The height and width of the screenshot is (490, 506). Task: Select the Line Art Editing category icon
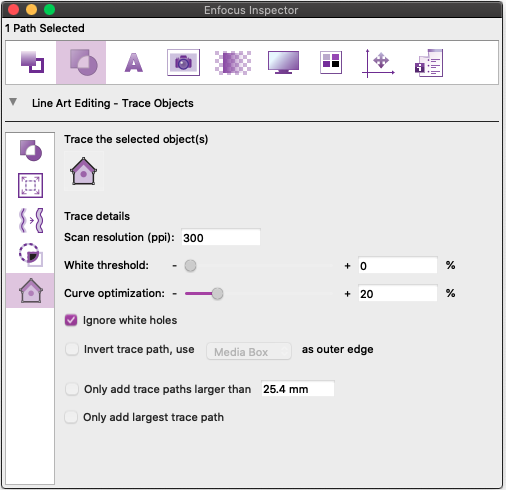(x=81, y=62)
